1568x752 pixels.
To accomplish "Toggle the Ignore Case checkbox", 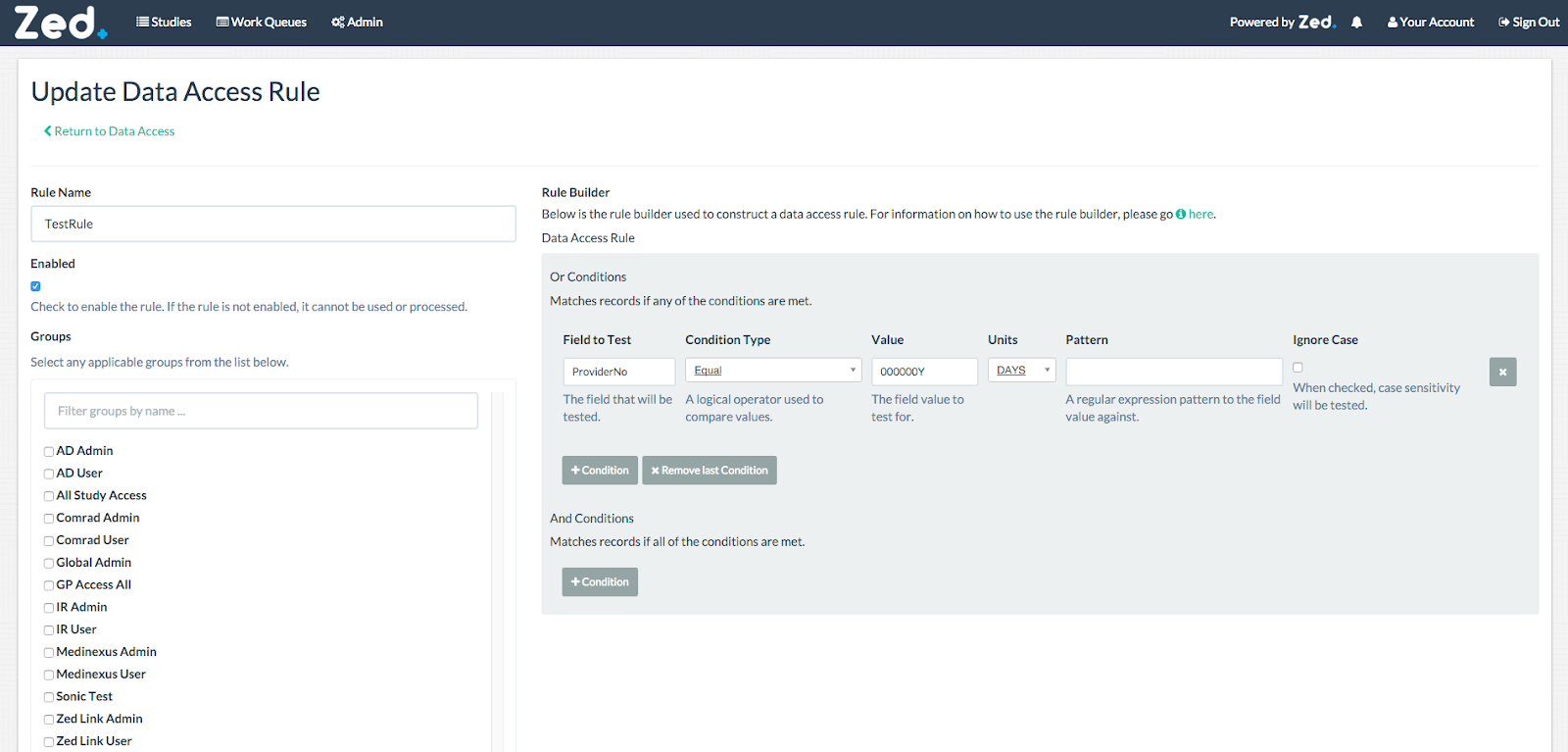I will click(x=1298, y=368).
